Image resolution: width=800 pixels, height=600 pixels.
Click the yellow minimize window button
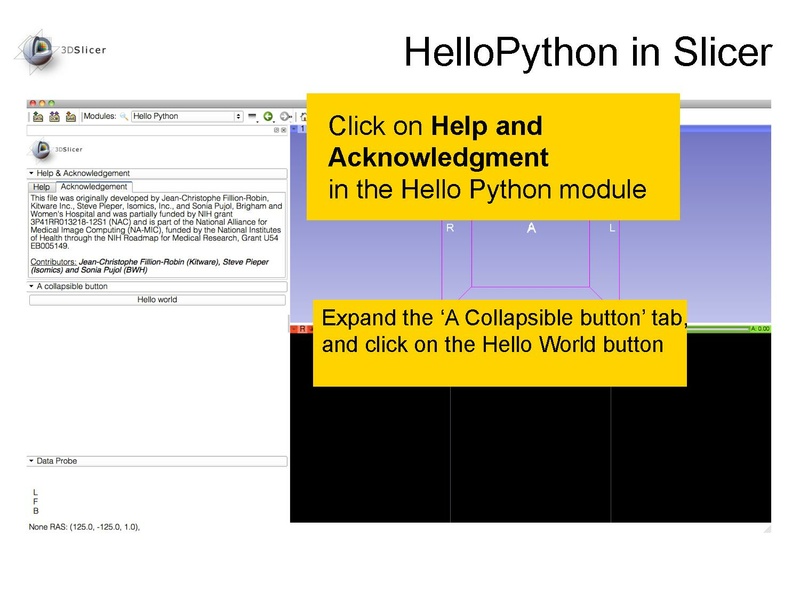point(42,104)
